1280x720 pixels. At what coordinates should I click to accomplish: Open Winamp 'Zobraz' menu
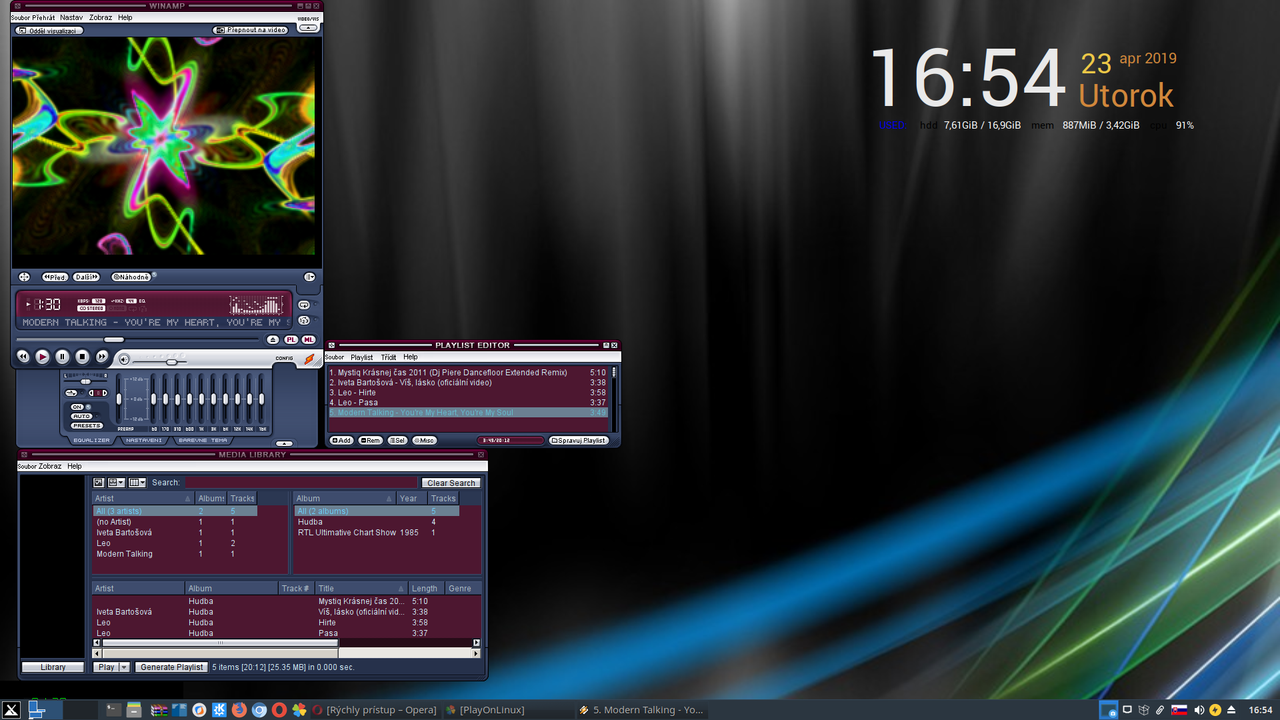click(100, 17)
